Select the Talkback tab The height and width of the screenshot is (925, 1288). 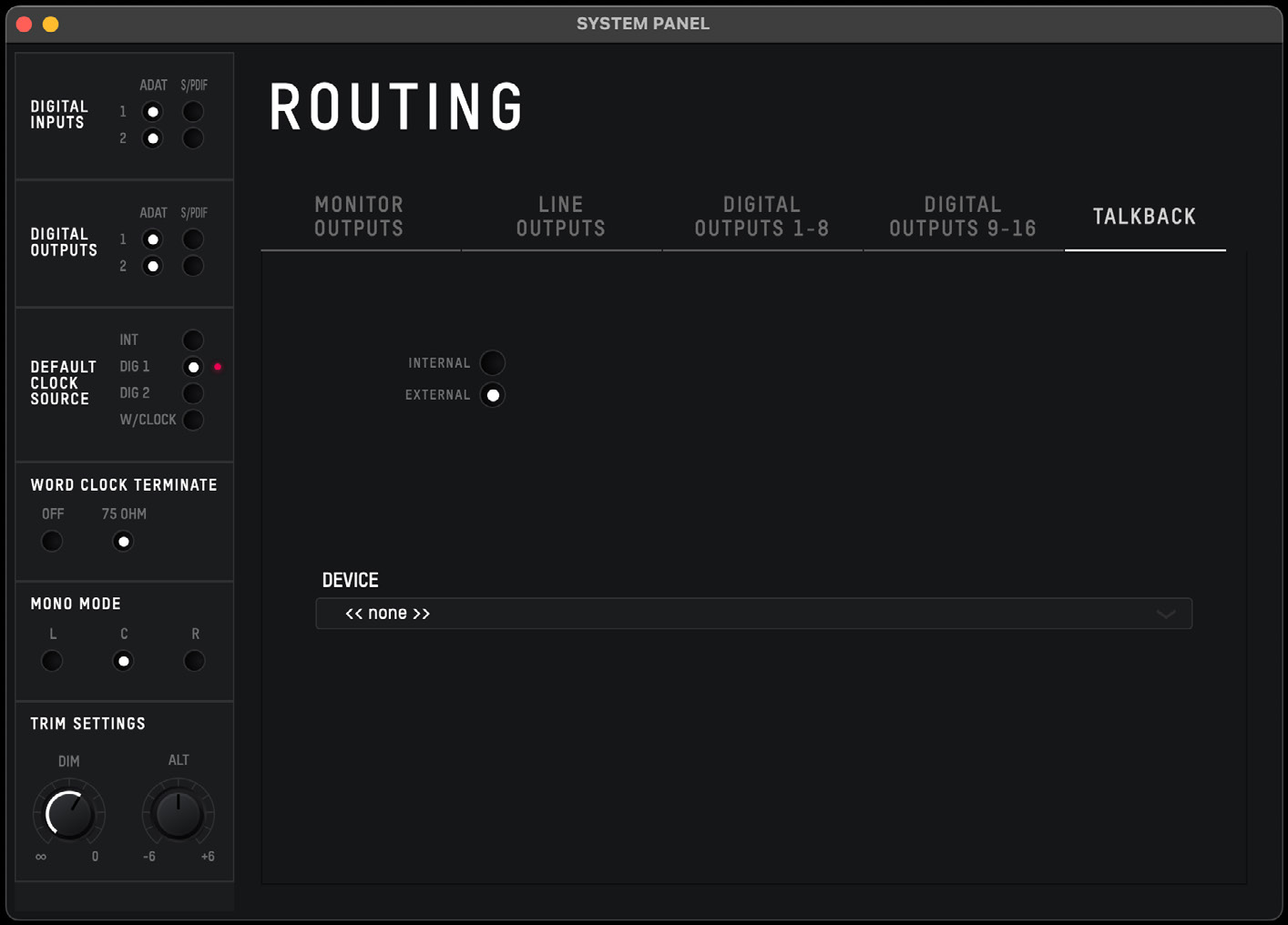click(x=1145, y=217)
